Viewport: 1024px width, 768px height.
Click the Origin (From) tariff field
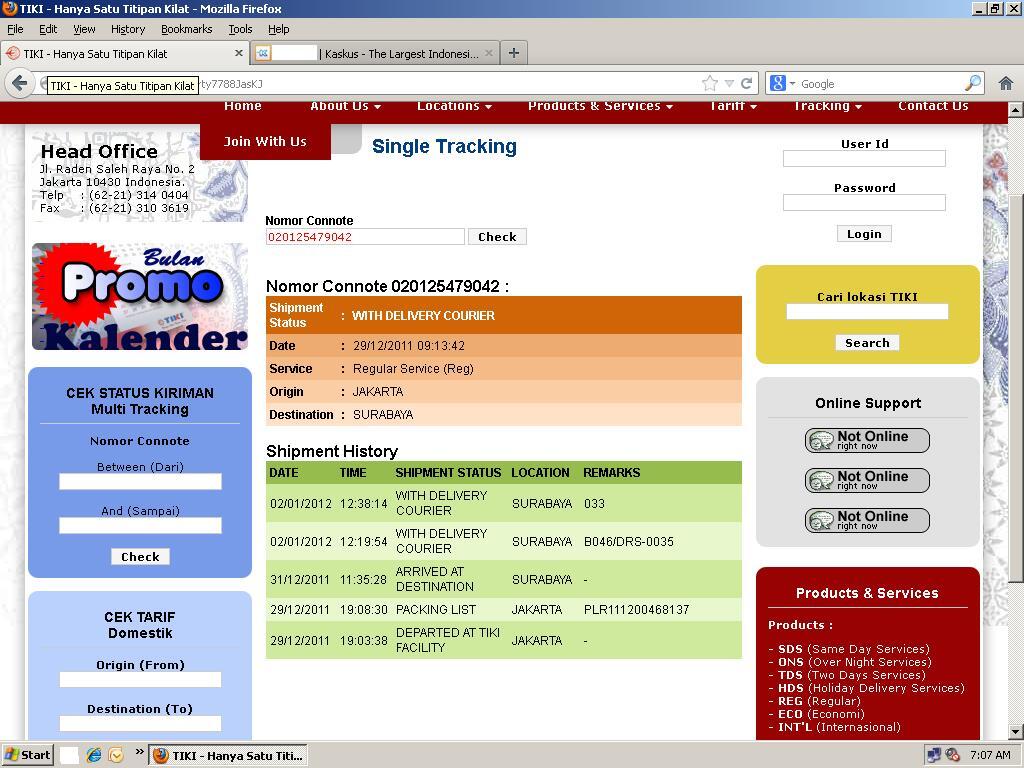click(x=140, y=679)
